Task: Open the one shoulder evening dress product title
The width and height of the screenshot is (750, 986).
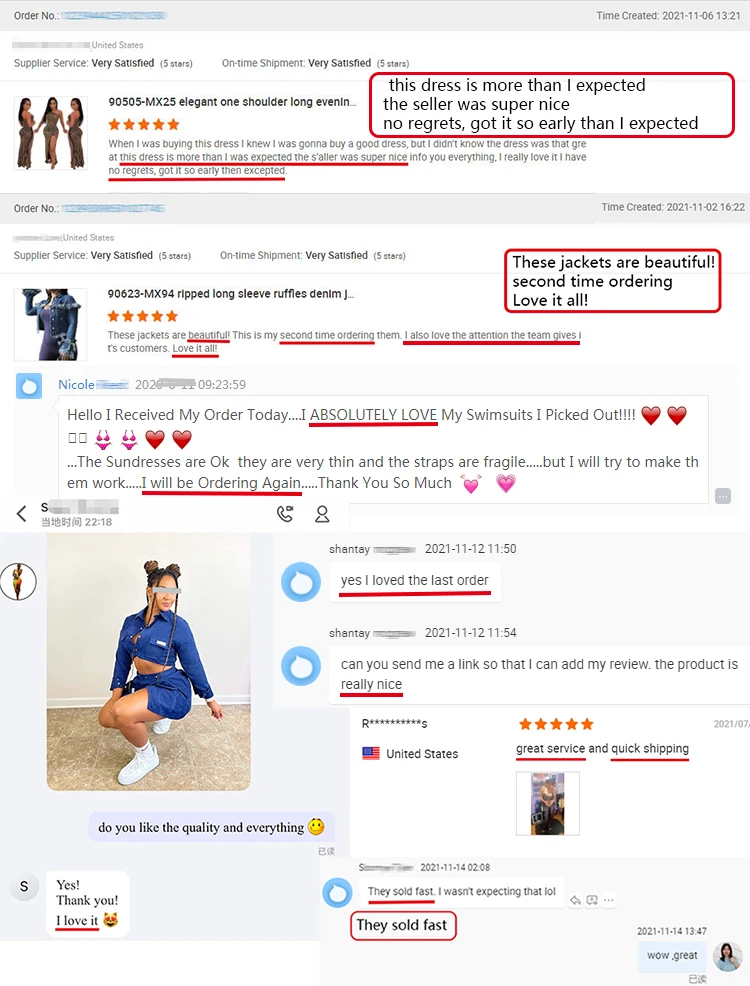Action: pyautogui.click(x=232, y=102)
